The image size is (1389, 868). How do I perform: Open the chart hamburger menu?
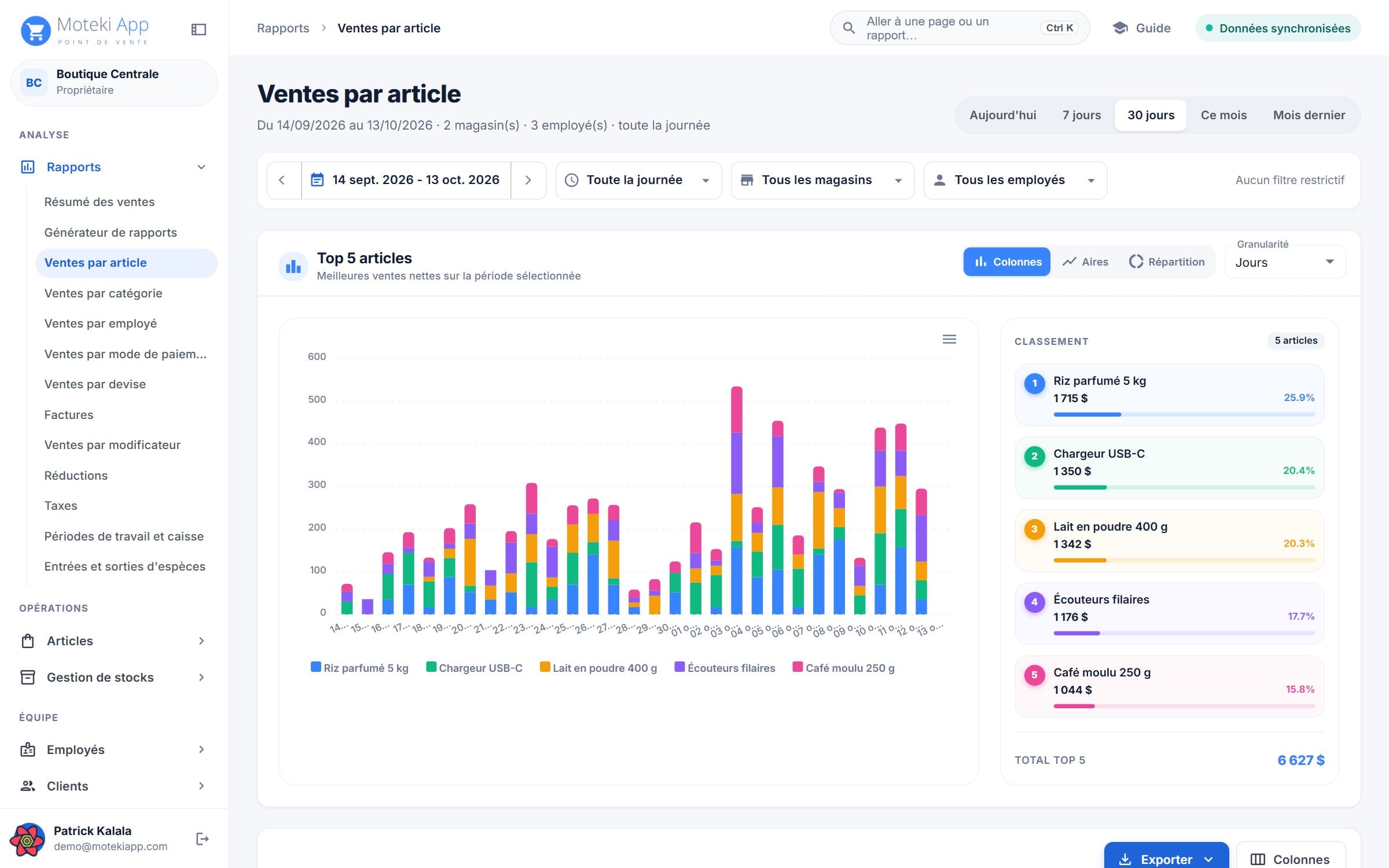point(949,339)
